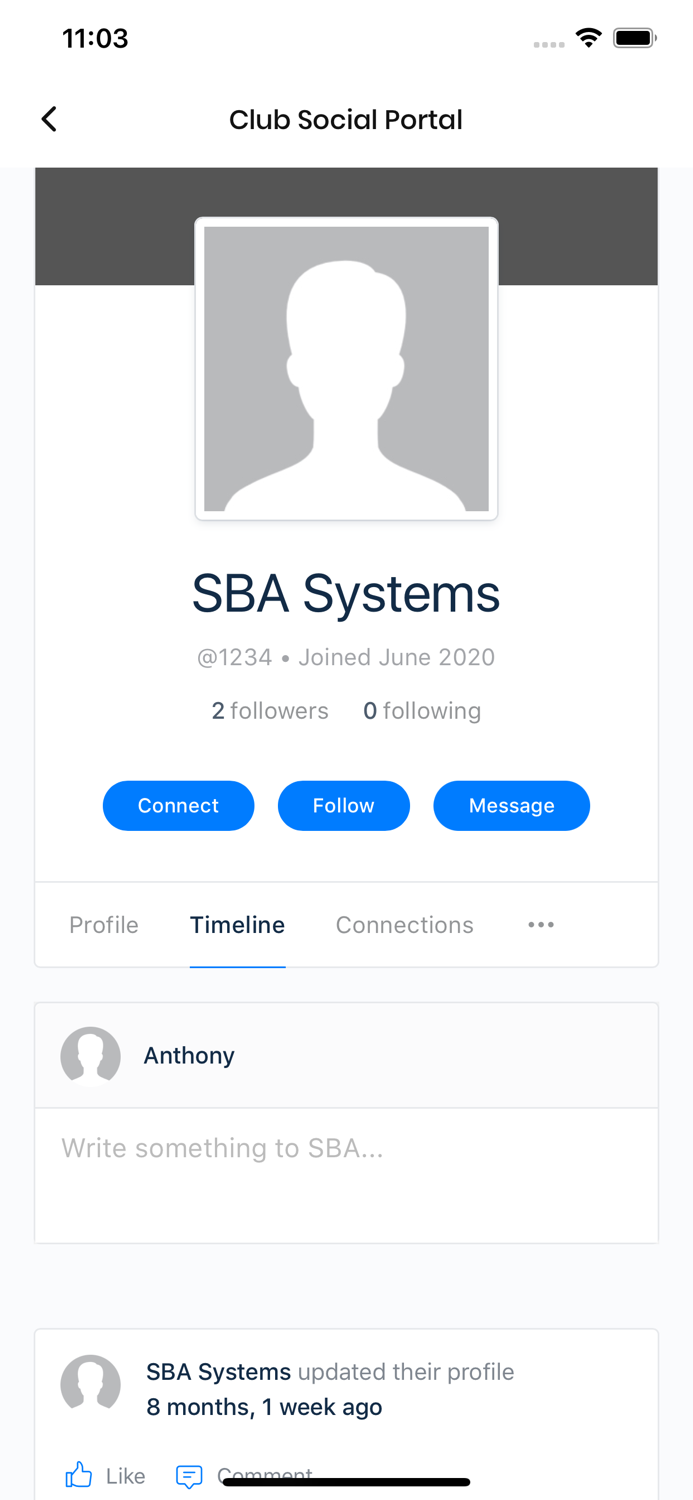Select the Timeline tab
This screenshot has width=693, height=1500.
pos(237,925)
